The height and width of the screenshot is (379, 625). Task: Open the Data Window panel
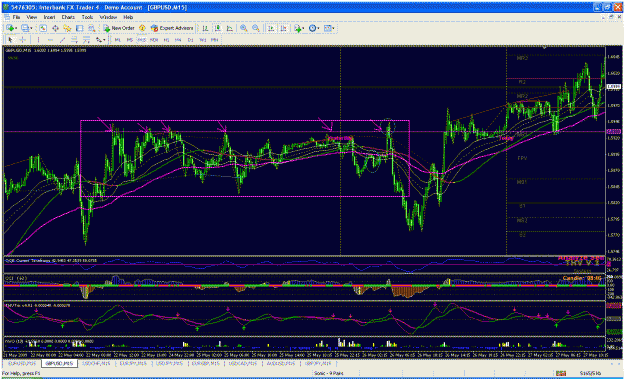[55, 28]
